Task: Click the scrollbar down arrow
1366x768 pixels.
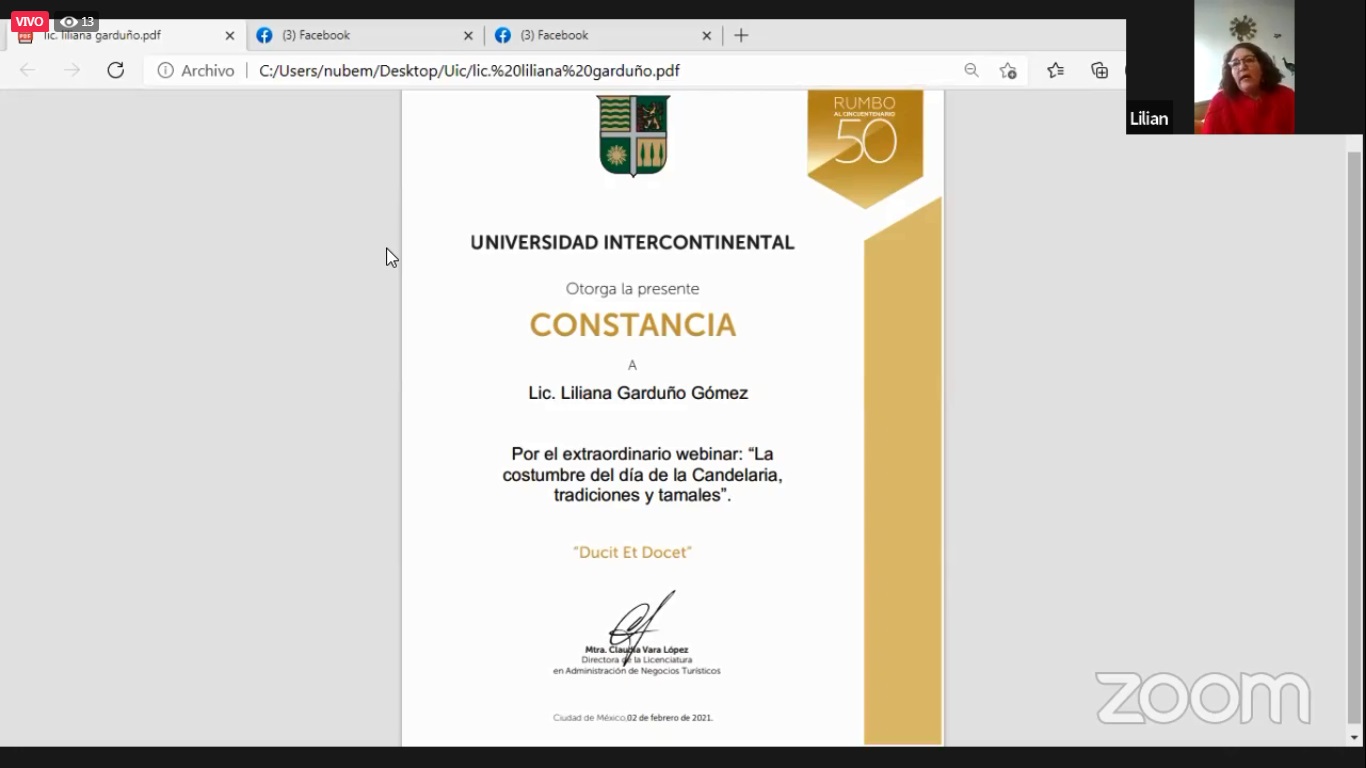Action: point(1354,738)
